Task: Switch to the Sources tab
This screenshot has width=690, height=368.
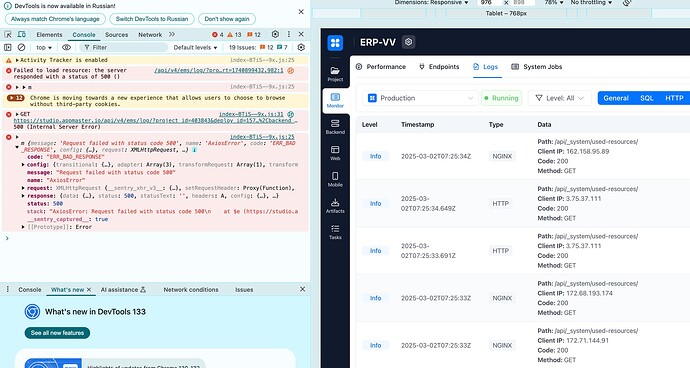Action: pyautogui.click(x=116, y=34)
